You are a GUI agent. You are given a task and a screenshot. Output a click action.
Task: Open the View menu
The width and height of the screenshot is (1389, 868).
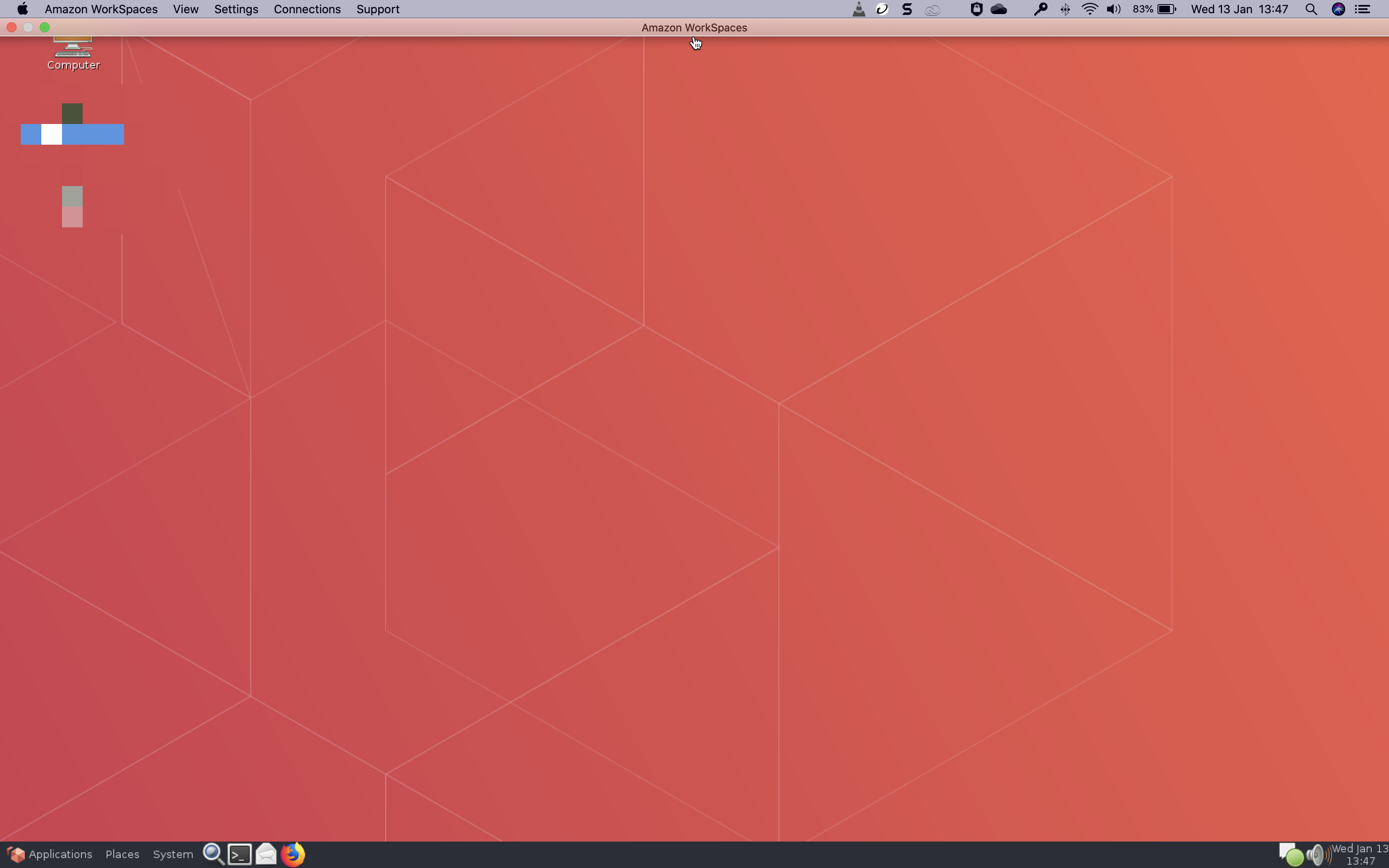tap(185, 9)
